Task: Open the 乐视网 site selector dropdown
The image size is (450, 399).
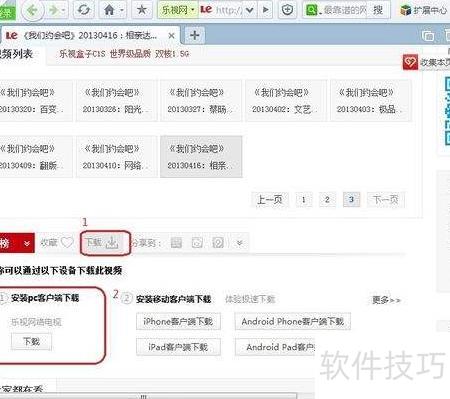Action: click(x=177, y=10)
